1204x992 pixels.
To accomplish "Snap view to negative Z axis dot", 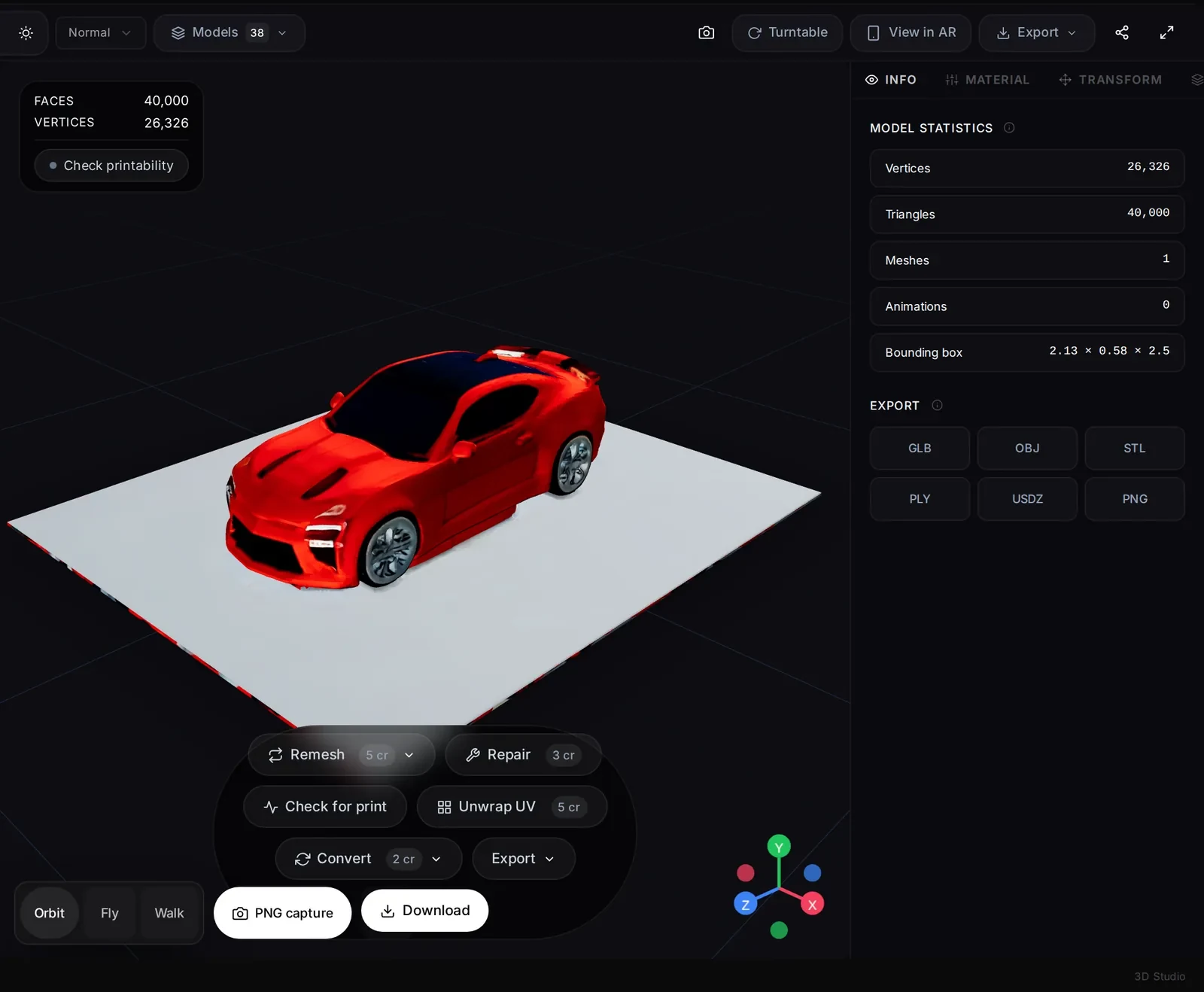I will point(813,872).
